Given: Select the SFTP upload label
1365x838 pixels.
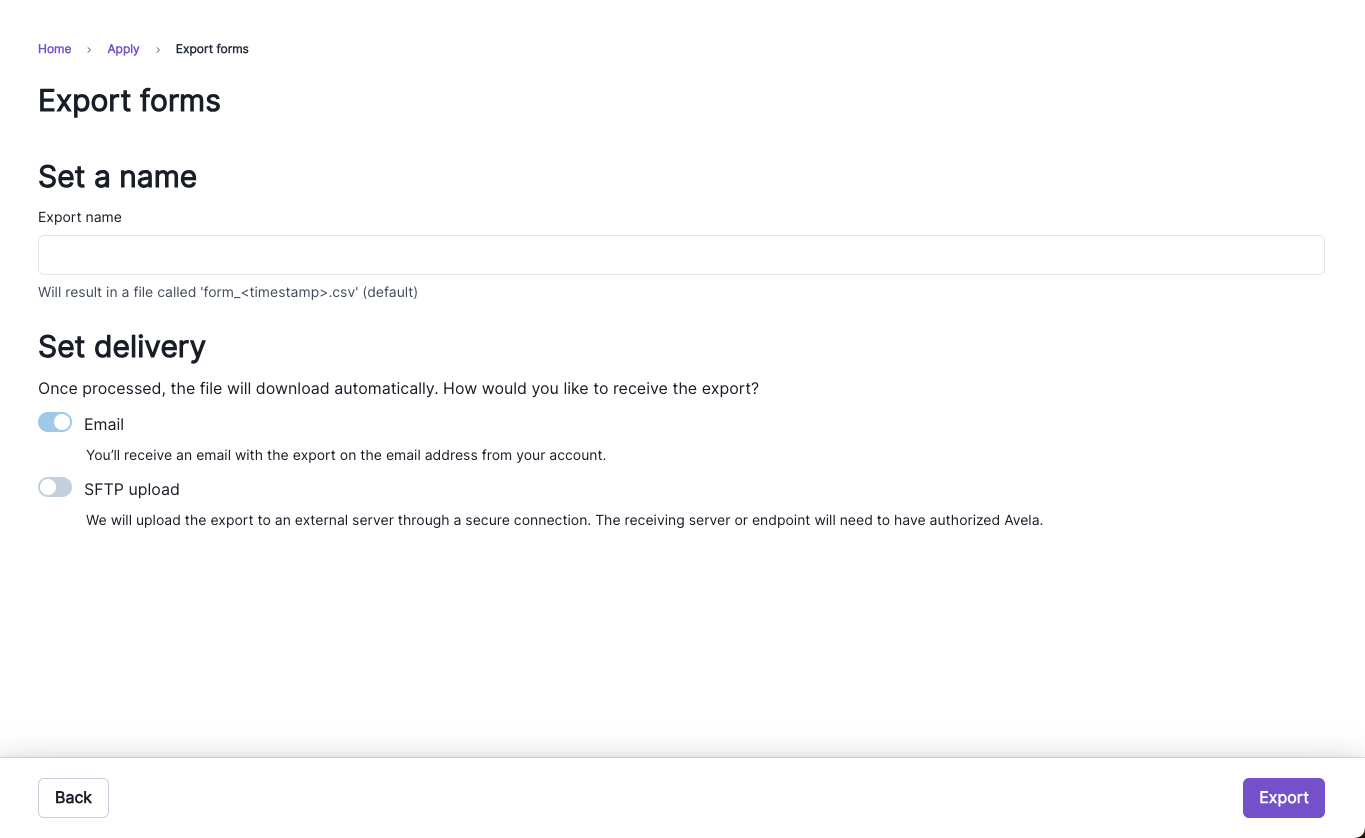Looking at the screenshot, I should (132, 489).
